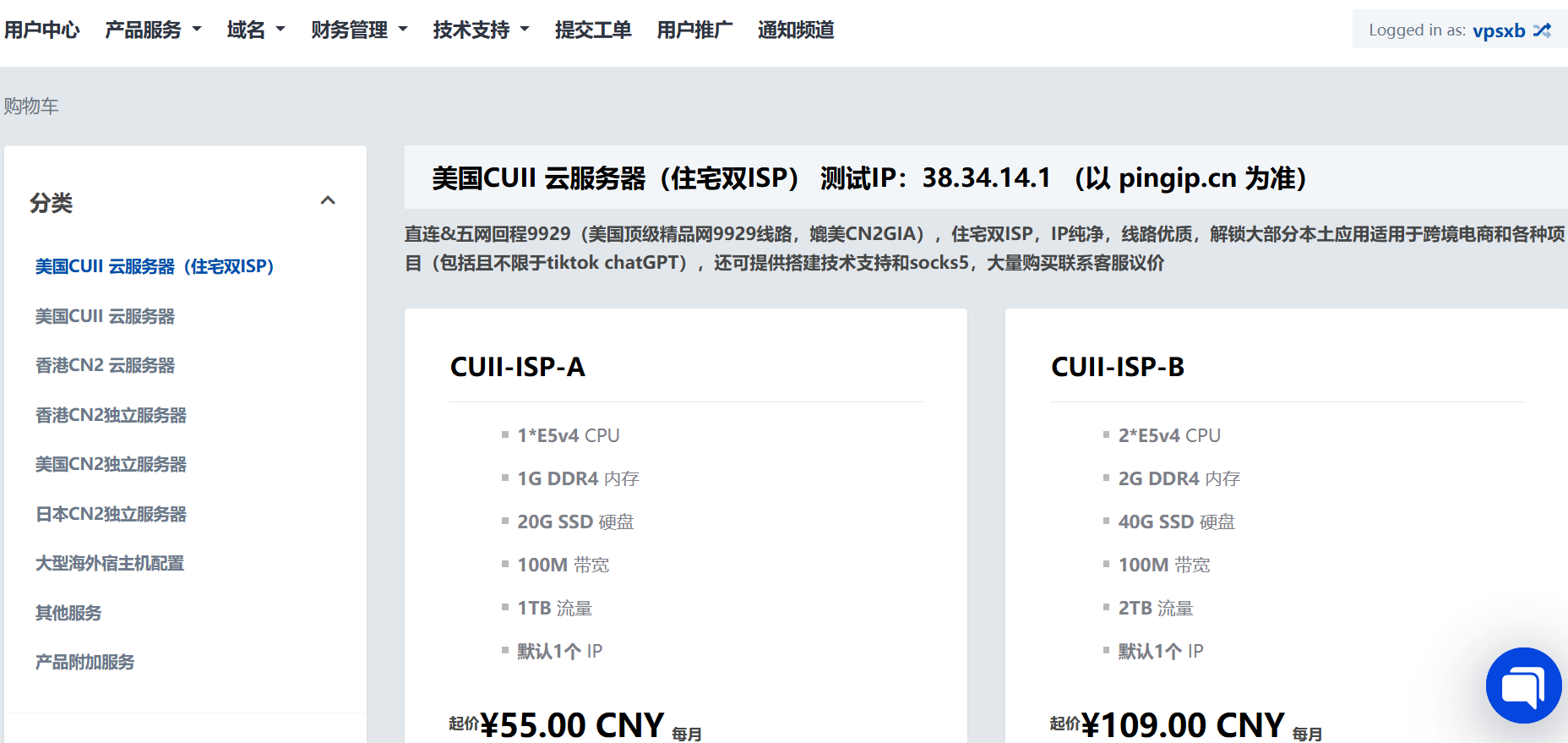Open the live chat widget icon
The height and width of the screenshot is (743, 1568).
pyautogui.click(x=1523, y=686)
